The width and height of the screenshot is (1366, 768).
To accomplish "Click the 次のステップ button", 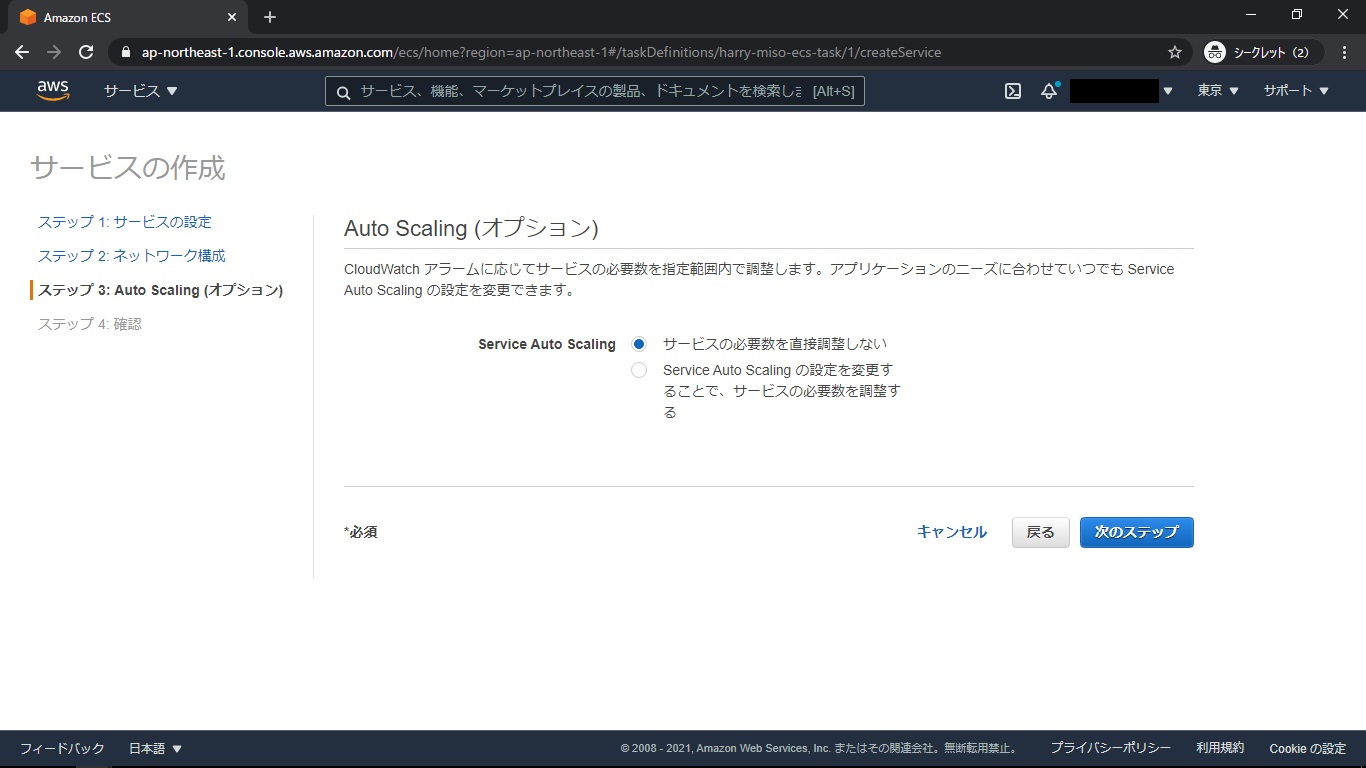I will click(x=1136, y=532).
